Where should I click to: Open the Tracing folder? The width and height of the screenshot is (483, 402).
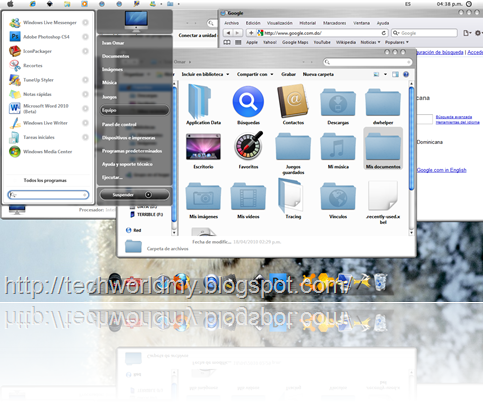pyautogui.click(x=293, y=199)
